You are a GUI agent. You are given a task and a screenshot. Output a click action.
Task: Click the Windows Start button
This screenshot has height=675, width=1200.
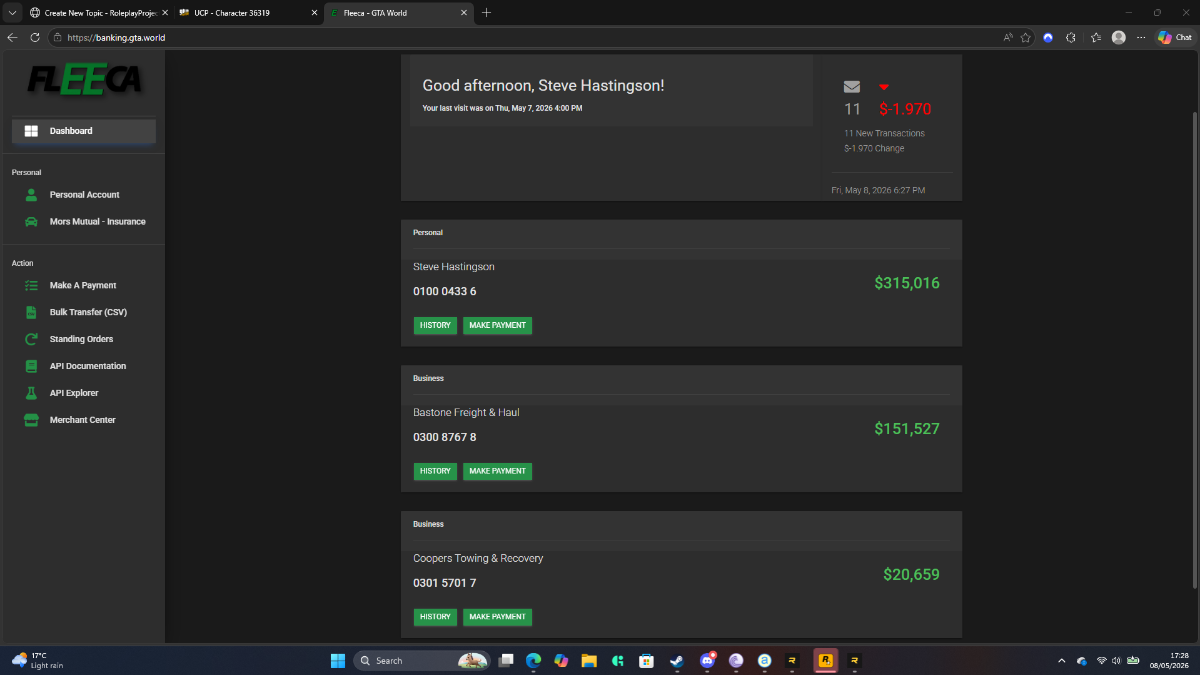pos(337,661)
